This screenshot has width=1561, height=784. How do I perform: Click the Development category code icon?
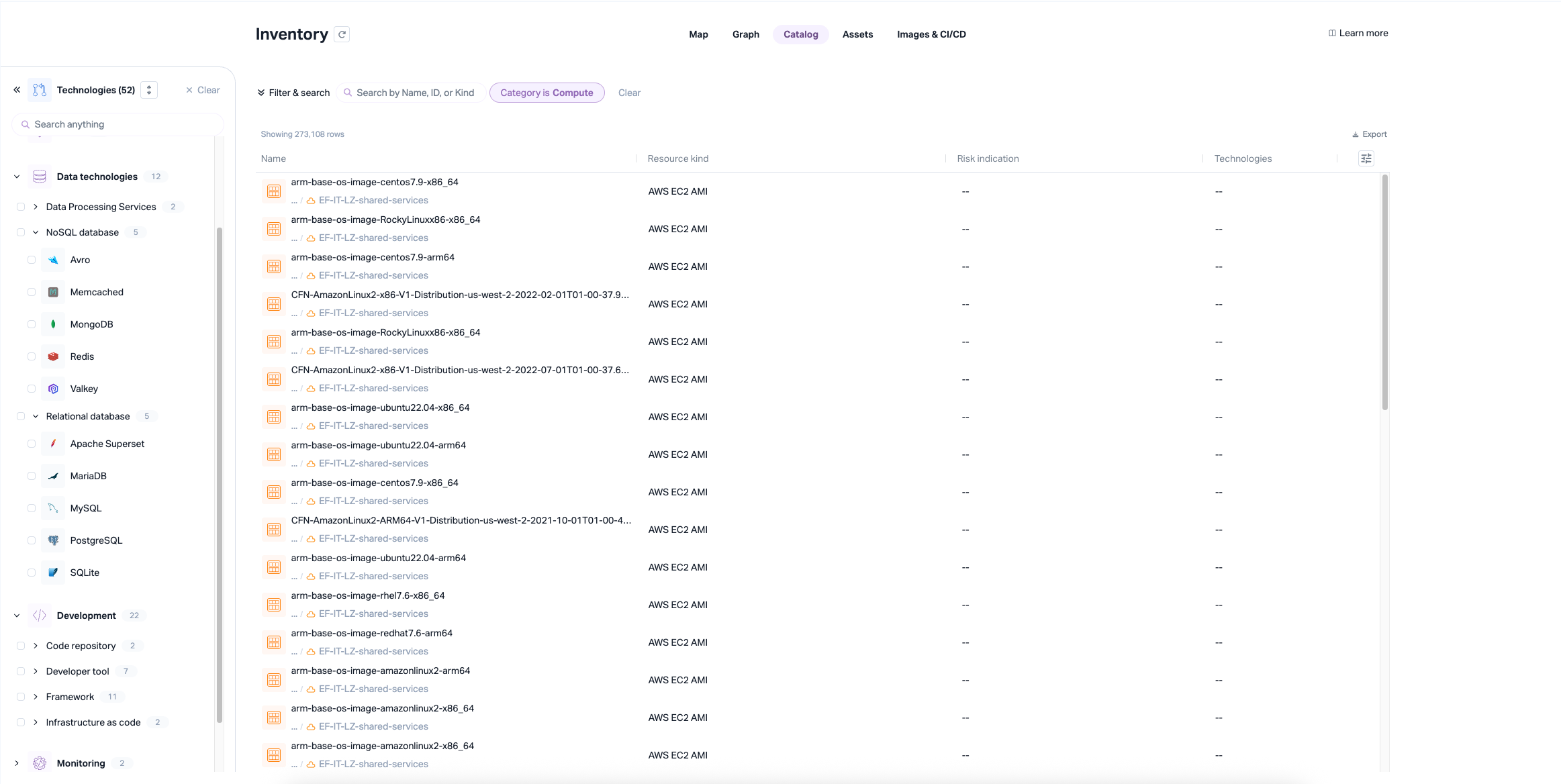(x=40, y=616)
